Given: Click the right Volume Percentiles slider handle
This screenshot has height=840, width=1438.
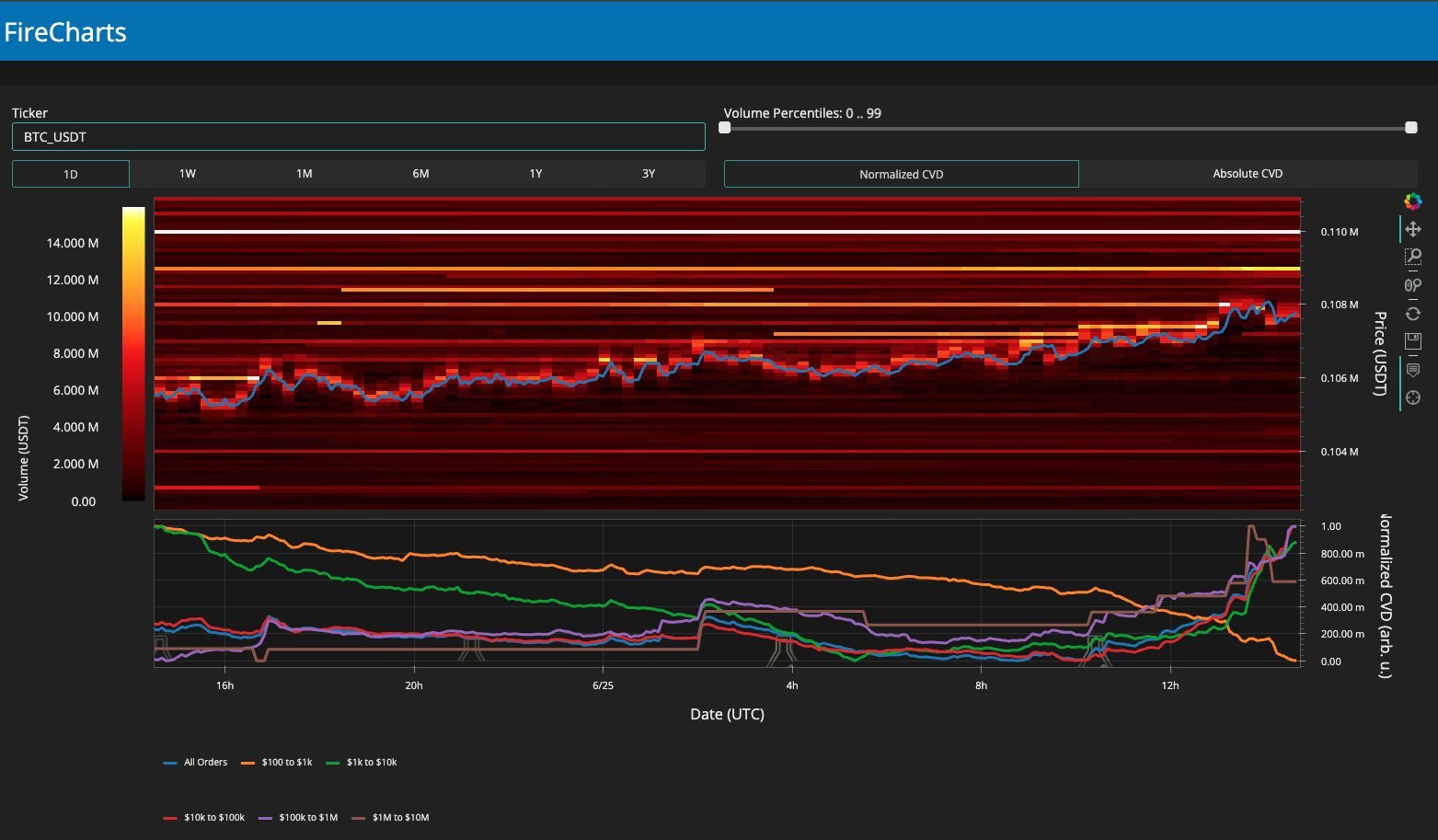Looking at the screenshot, I should pos(1410,128).
